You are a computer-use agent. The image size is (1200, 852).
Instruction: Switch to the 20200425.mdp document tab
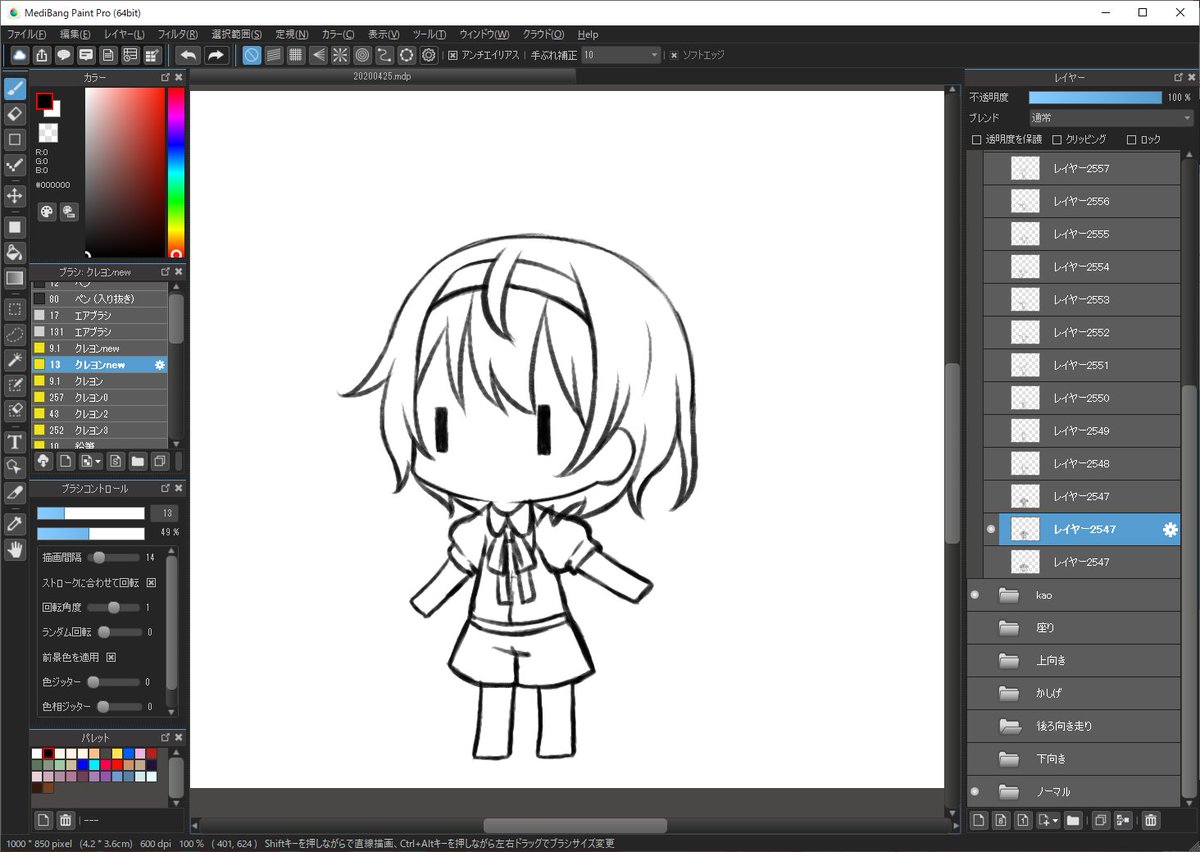pos(381,76)
